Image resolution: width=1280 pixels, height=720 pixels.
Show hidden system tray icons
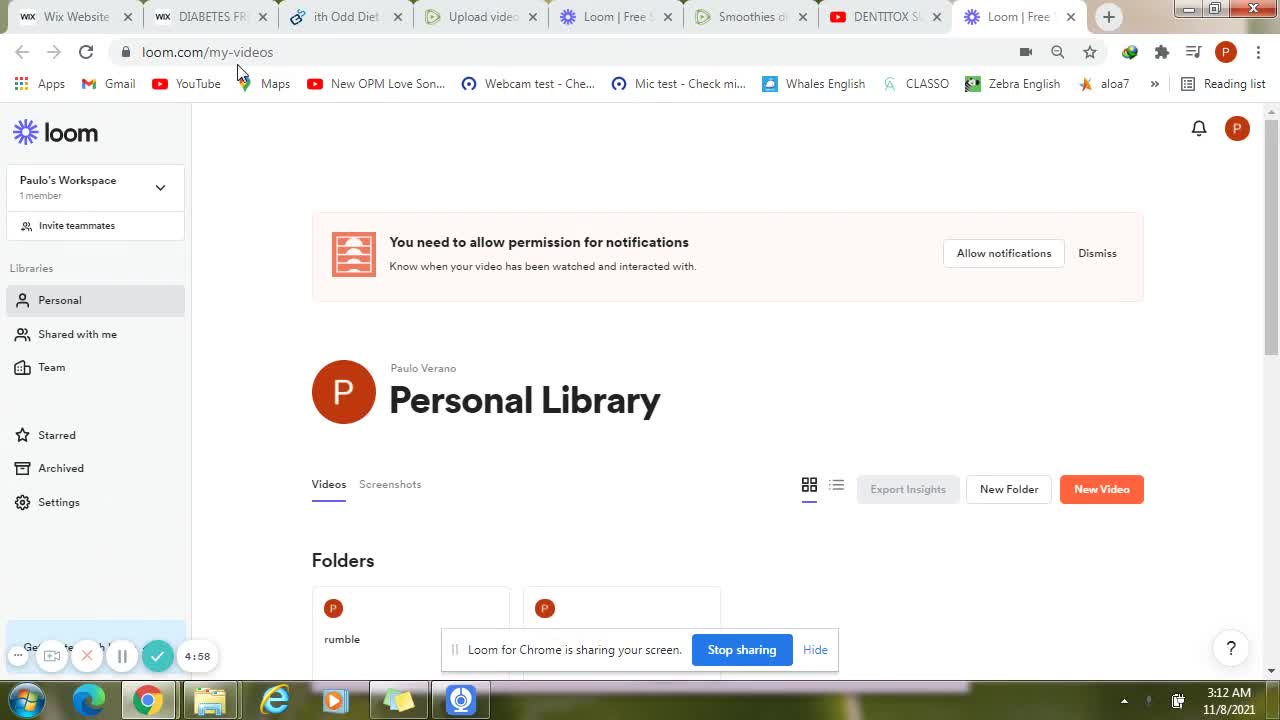1124,701
